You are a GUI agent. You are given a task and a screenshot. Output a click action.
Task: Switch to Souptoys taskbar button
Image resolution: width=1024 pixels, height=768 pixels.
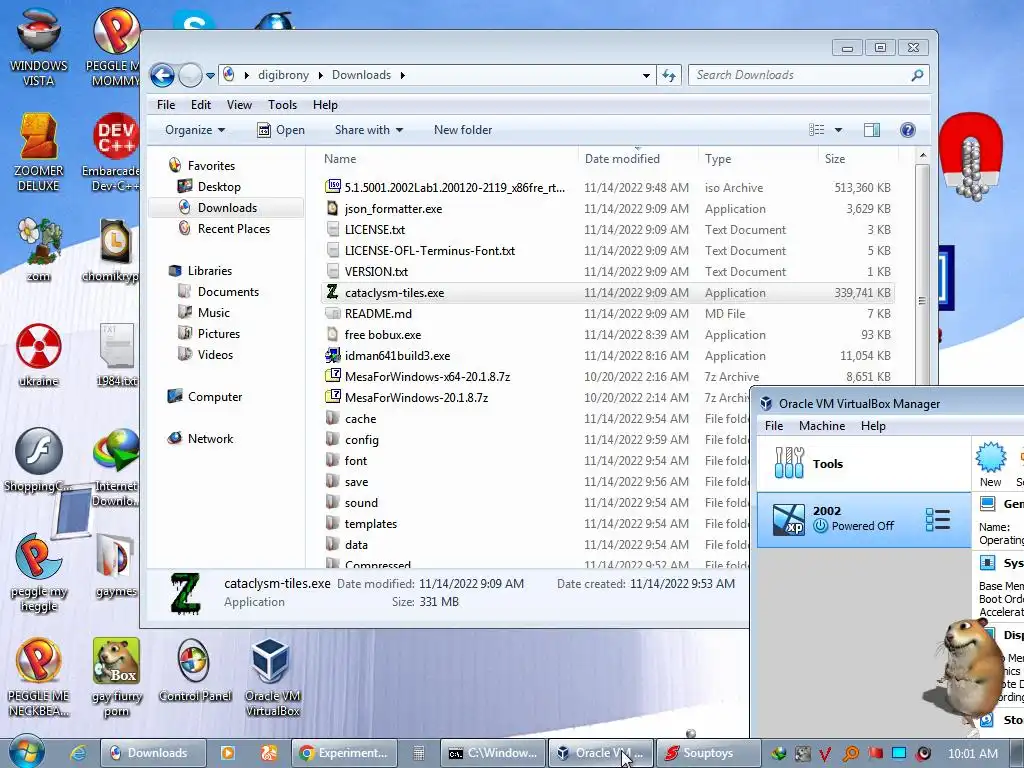pos(708,753)
